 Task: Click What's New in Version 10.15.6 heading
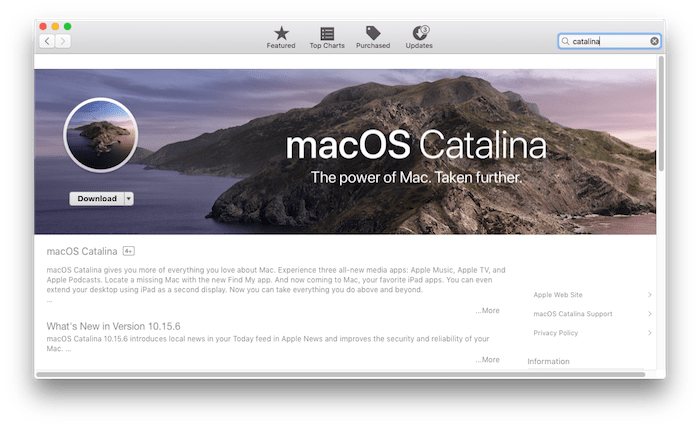tap(113, 326)
